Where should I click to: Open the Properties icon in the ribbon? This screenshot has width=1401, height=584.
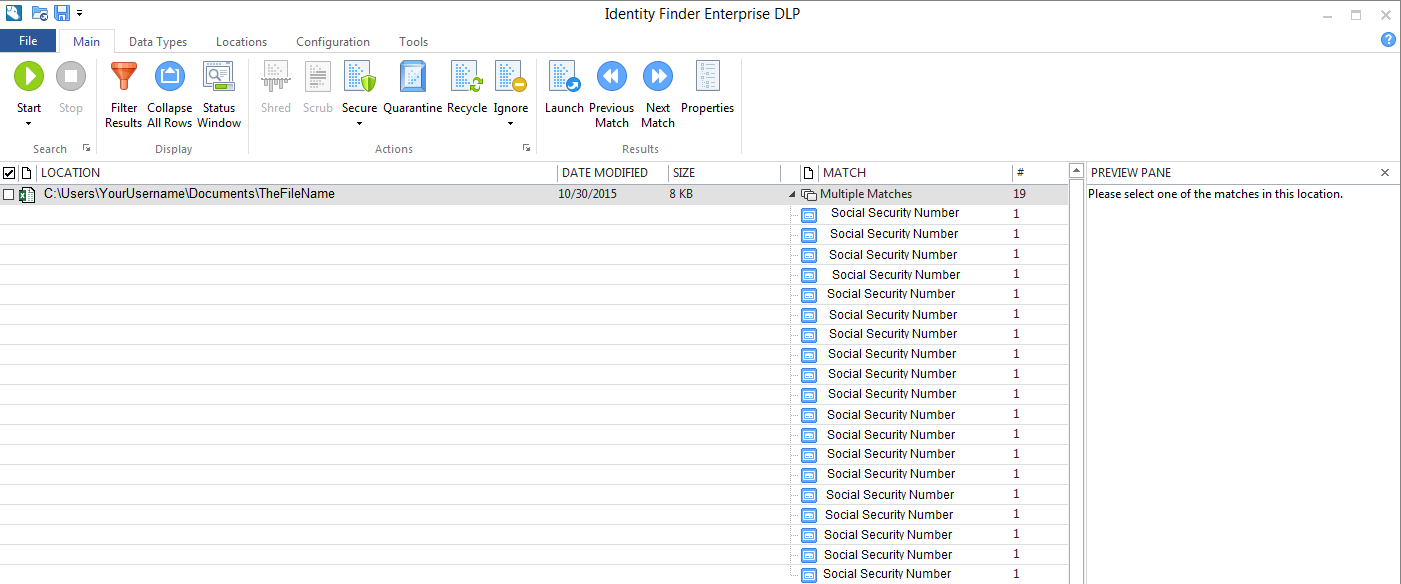(707, 77)
